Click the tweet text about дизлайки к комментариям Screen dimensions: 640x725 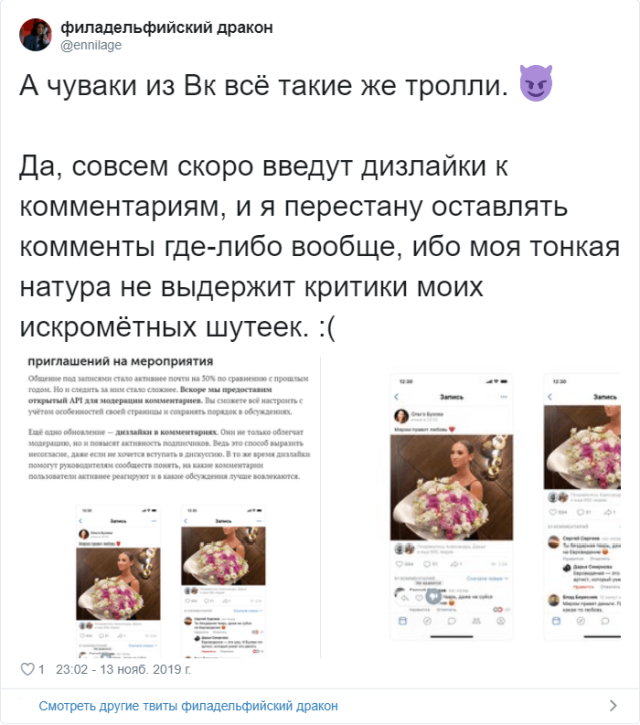[319, 246]
